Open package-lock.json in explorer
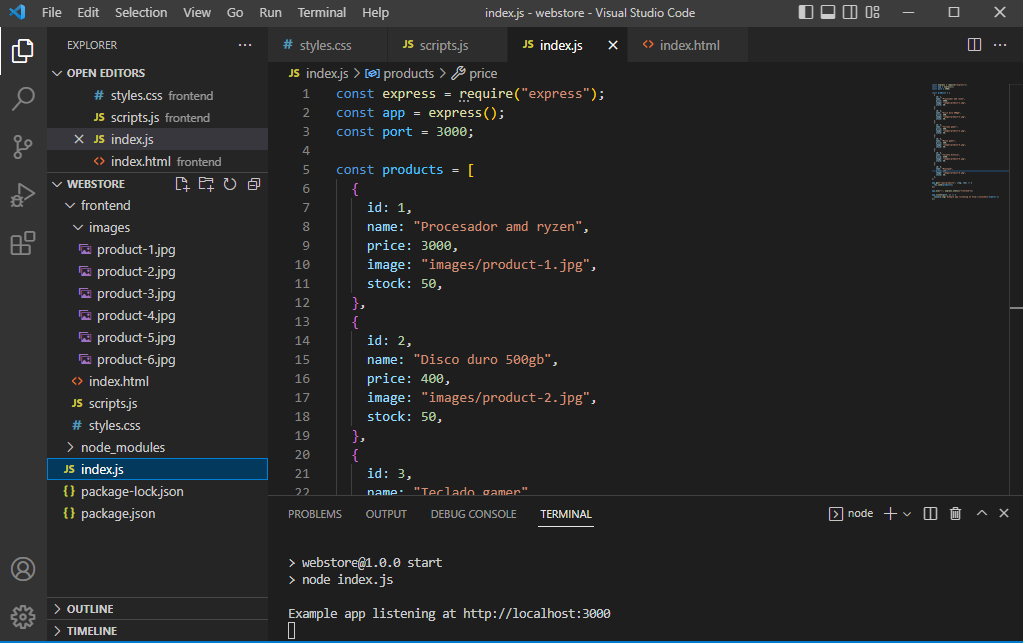The width and height of the screenshot is (1023, 643). point(157,492)
